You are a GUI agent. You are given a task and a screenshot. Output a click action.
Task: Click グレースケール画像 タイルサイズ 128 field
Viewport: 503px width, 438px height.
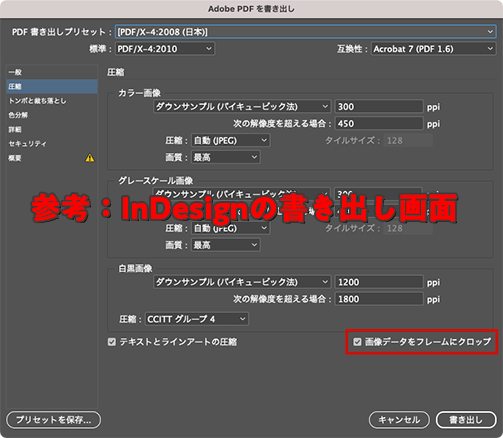tap(408, 228)
